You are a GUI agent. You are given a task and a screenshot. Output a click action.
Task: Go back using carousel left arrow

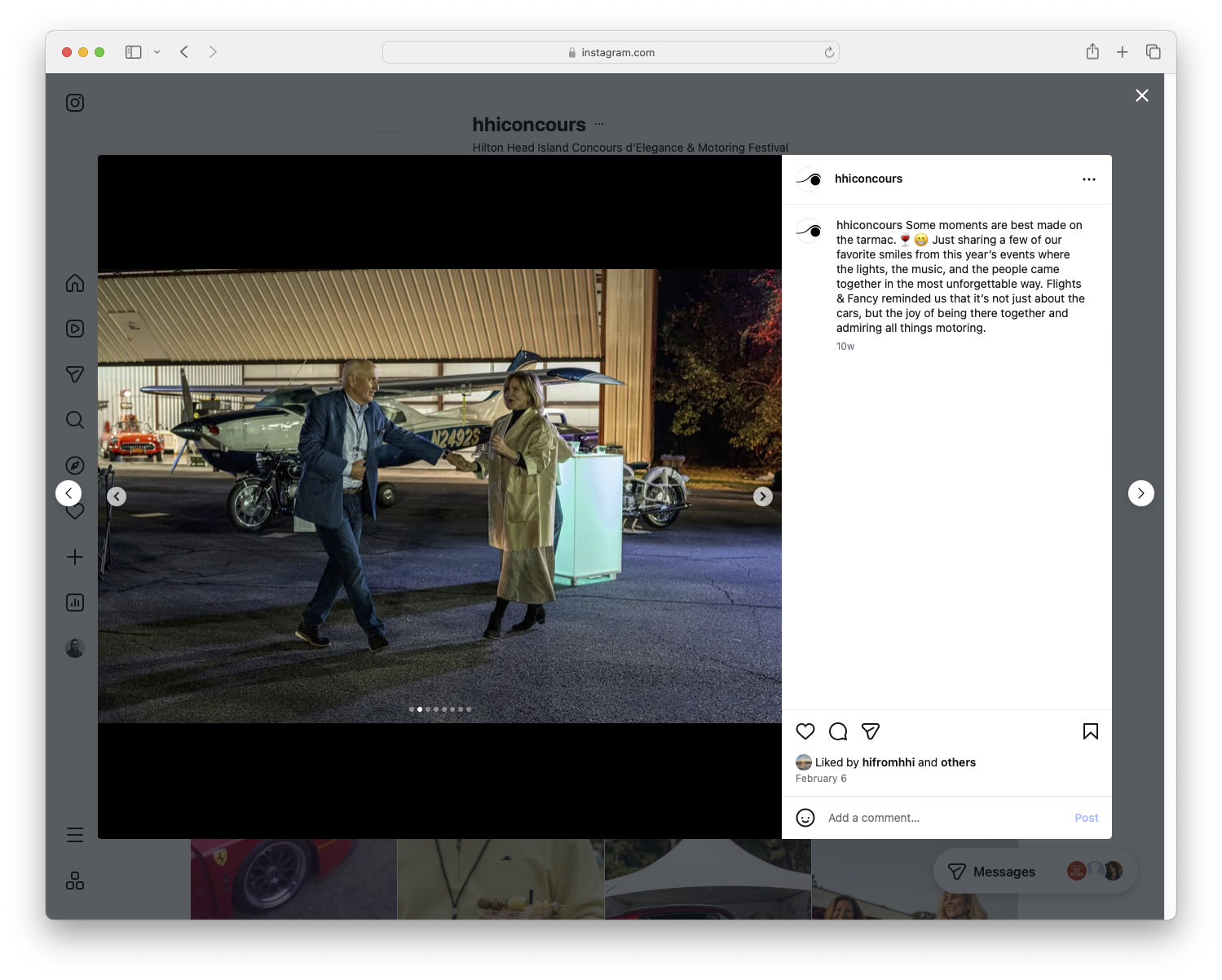[x=117, y=496]
